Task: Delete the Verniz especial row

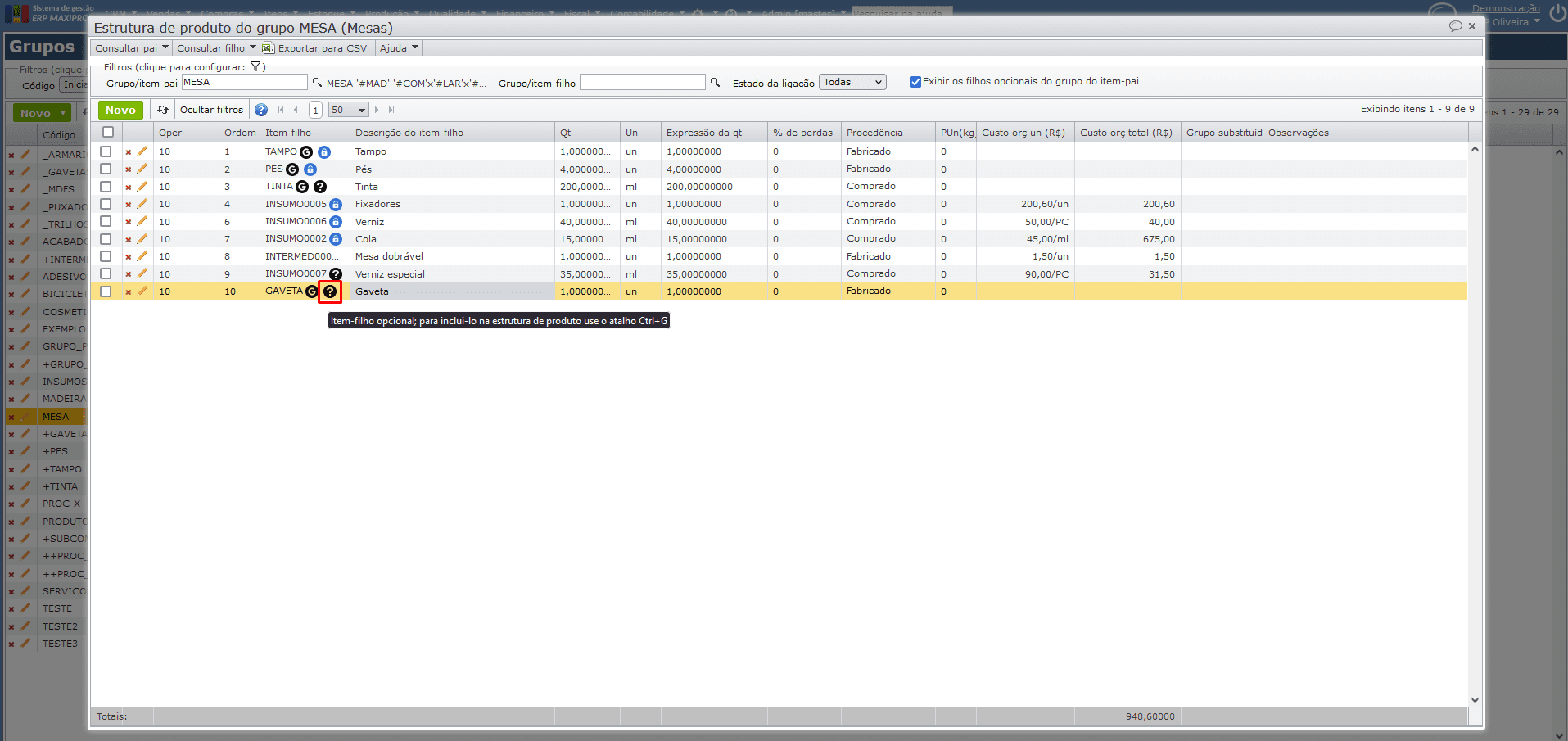Action: (x=129, y=274)
